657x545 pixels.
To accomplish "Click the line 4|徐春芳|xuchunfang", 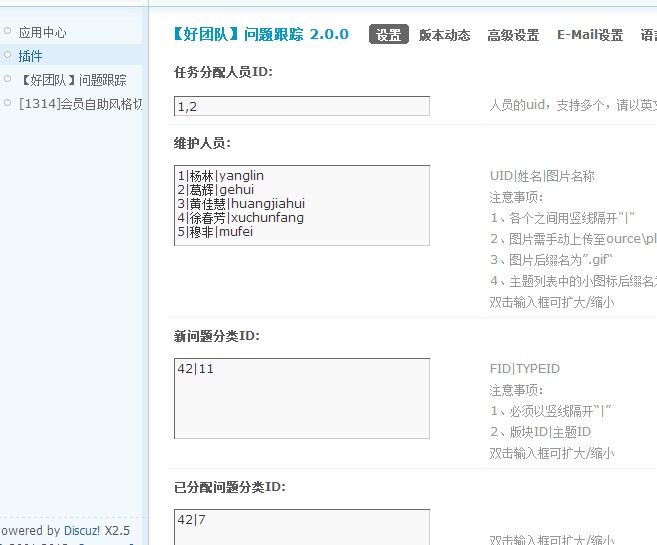I will pos(241,218).
